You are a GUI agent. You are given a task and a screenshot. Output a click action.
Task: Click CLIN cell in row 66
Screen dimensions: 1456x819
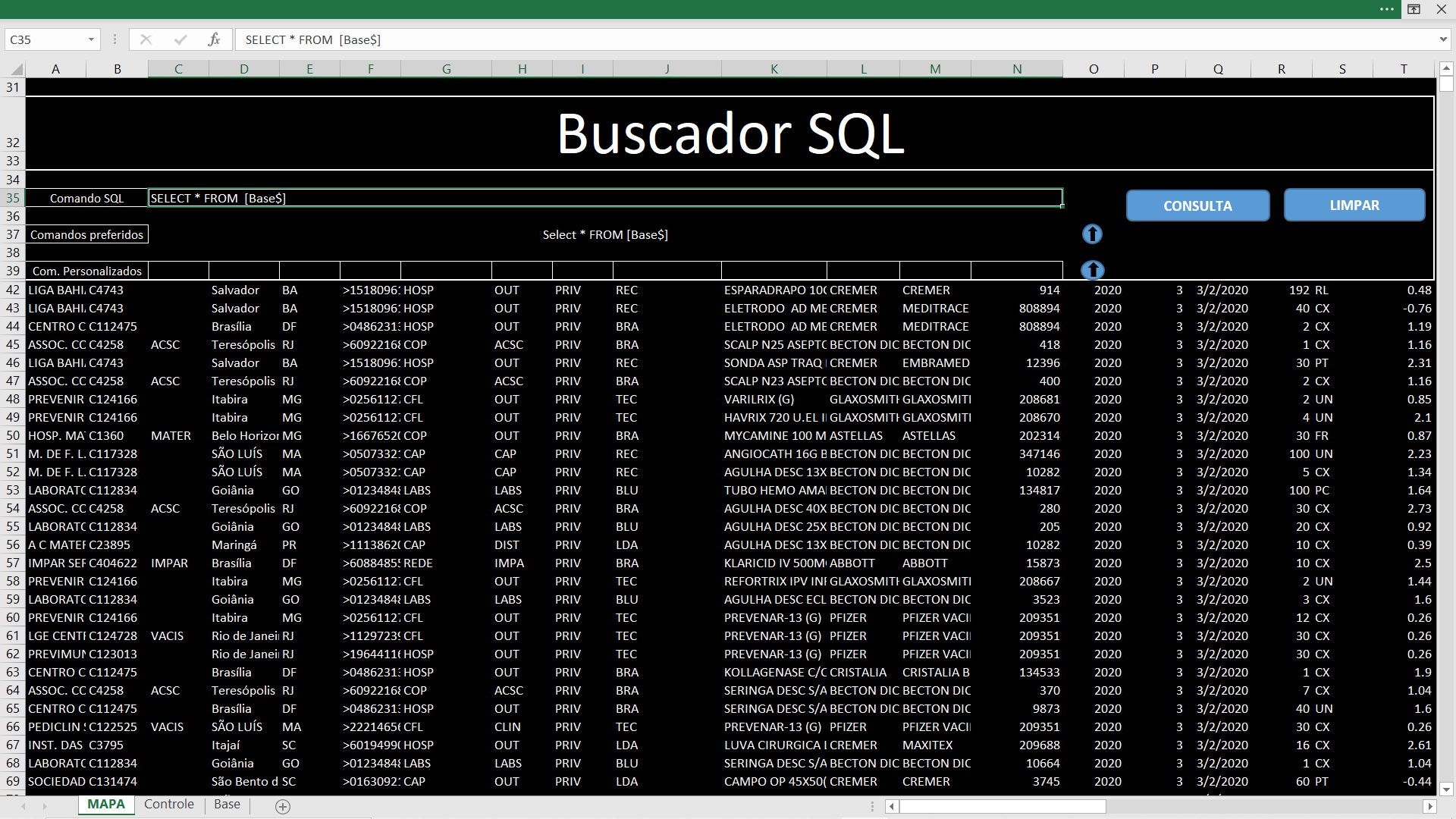point(522,726)
